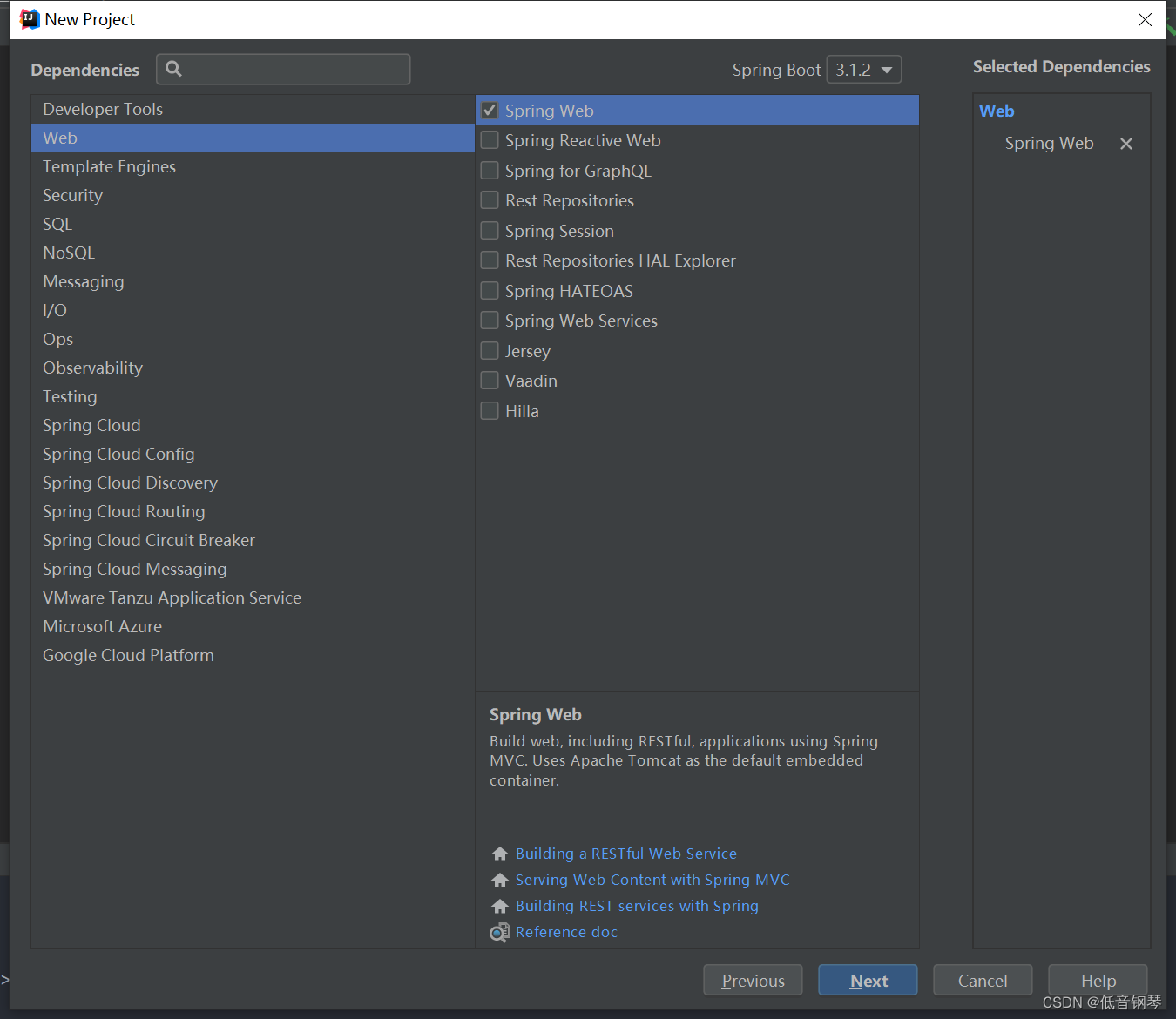Select the Microsoft Azure category

click(x=253, y=626)
